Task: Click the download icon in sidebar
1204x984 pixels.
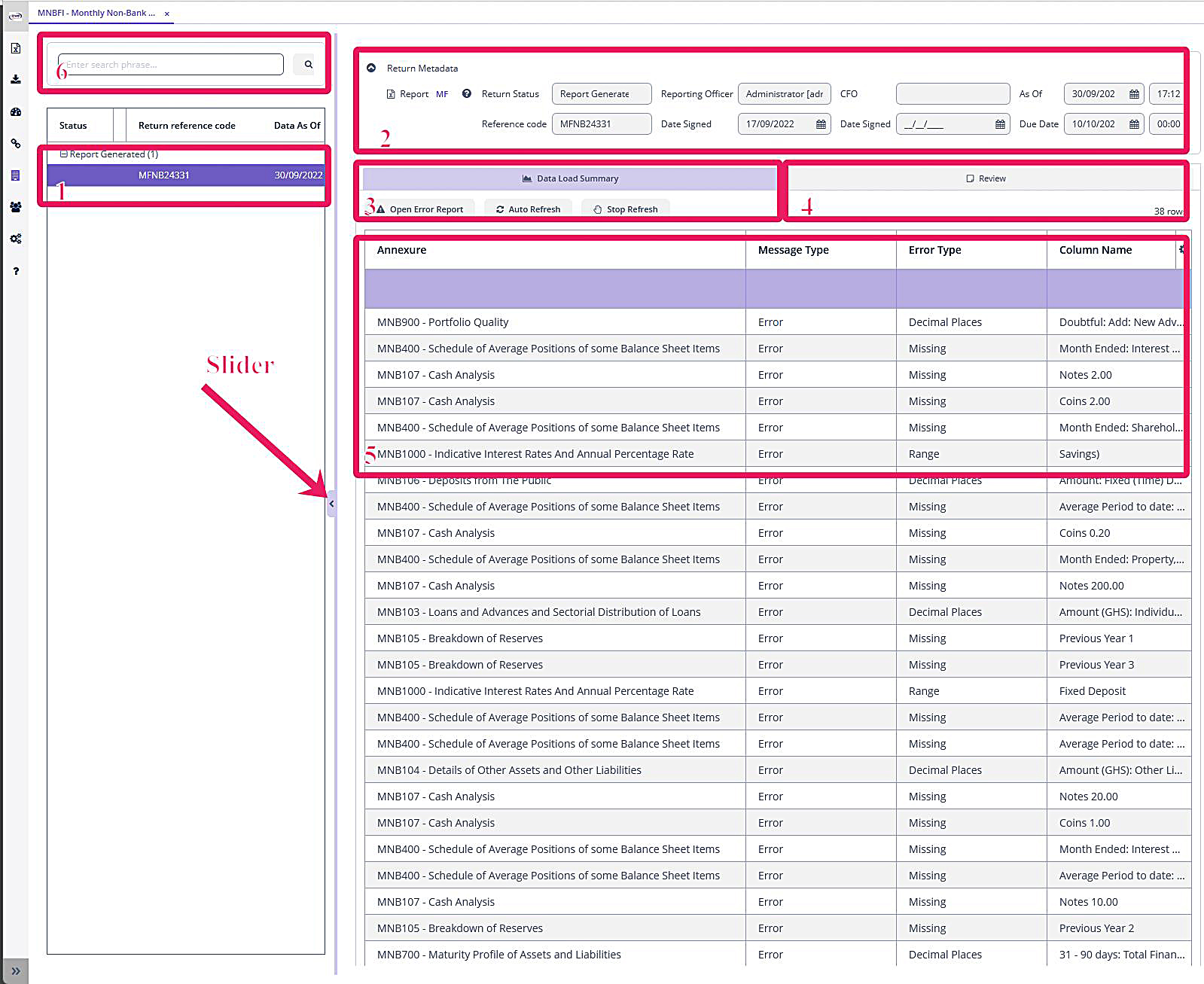Action: tap(15, 79)
